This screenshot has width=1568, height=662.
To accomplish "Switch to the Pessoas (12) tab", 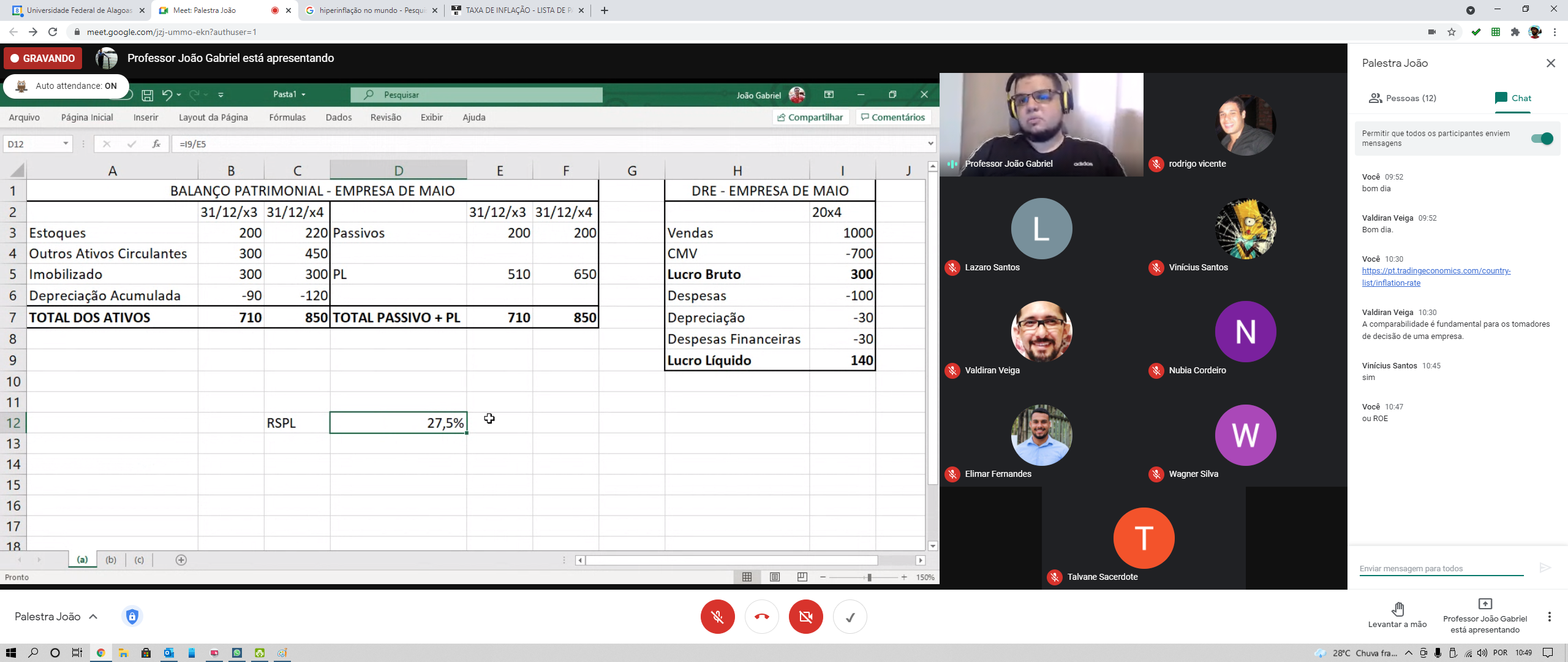I will click(x=1402, y=98).
